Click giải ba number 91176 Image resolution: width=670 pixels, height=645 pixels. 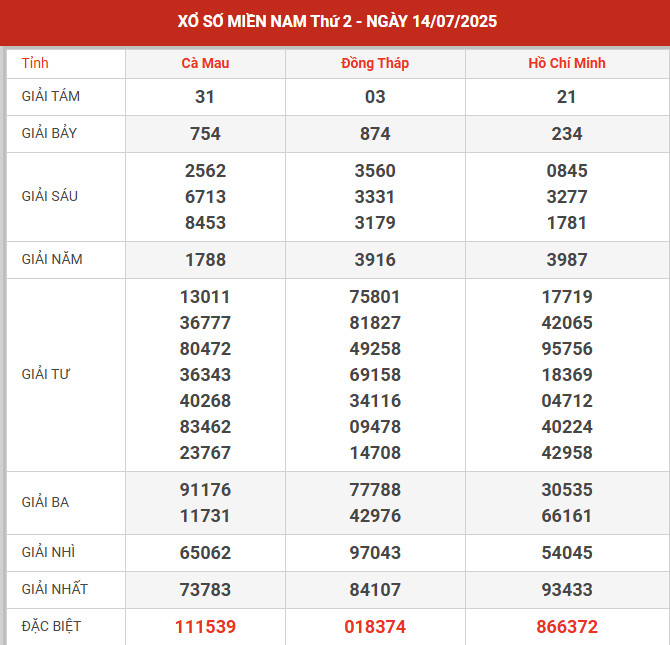(205, 490)
